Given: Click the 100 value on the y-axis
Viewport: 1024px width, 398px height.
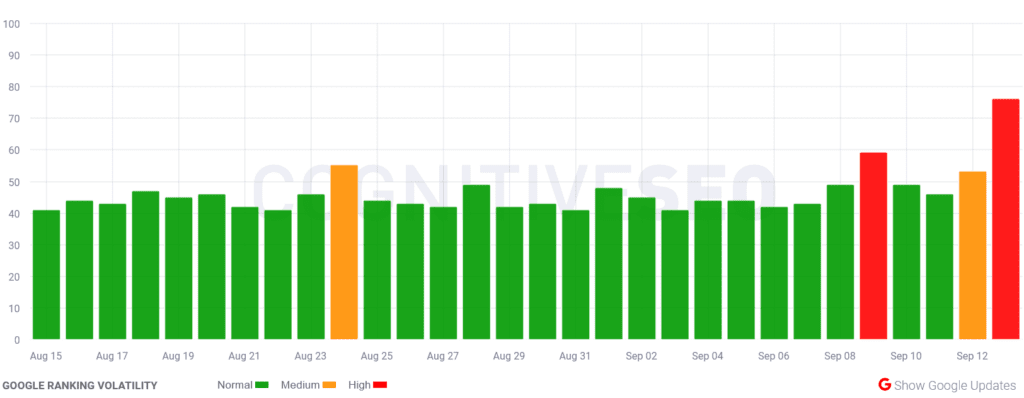Looking at the screenshot, I should click(x=12, y=24).
